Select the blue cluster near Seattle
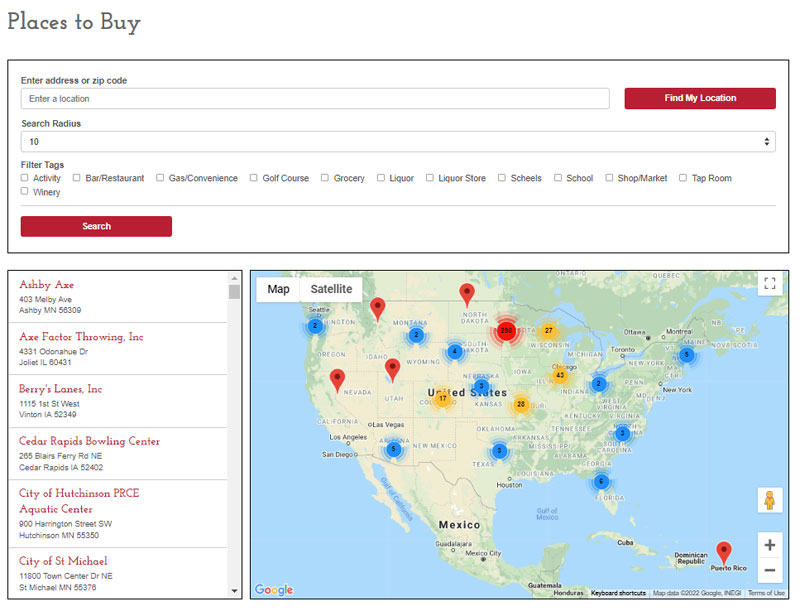Screen dimensions: 800x611 point(314,325)
